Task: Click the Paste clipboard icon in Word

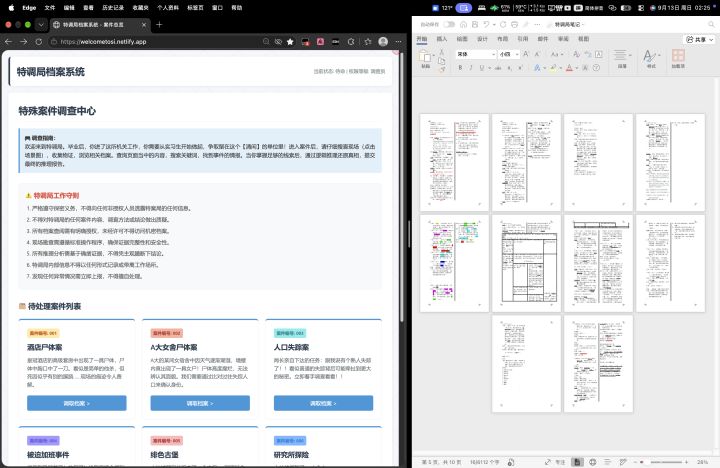Action: [425, 56]
